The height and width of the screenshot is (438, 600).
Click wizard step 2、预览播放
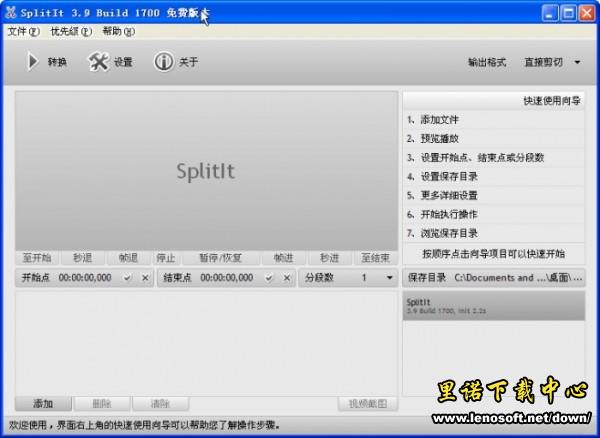[x=494, y=138]
